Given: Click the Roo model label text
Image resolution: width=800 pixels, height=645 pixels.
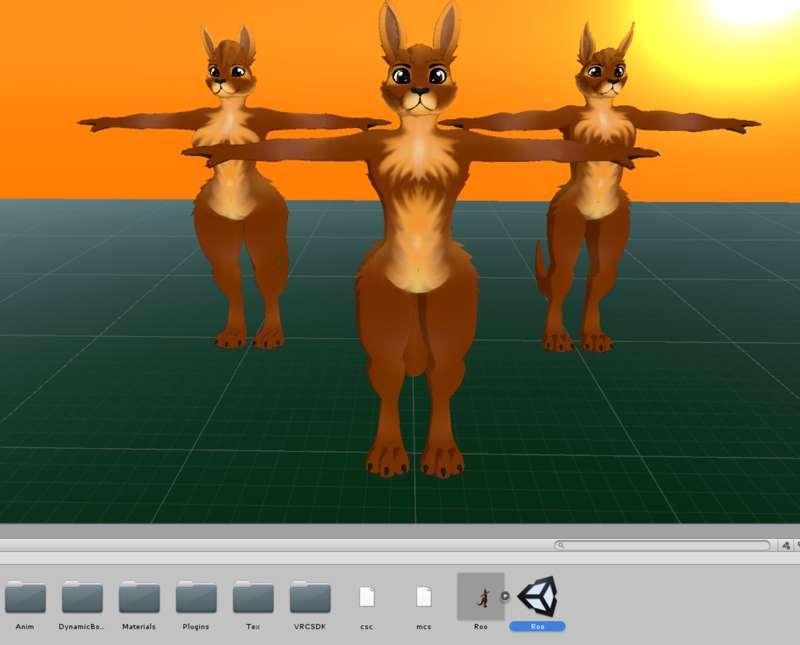Looking at the screenshot, I should [481, 627].
